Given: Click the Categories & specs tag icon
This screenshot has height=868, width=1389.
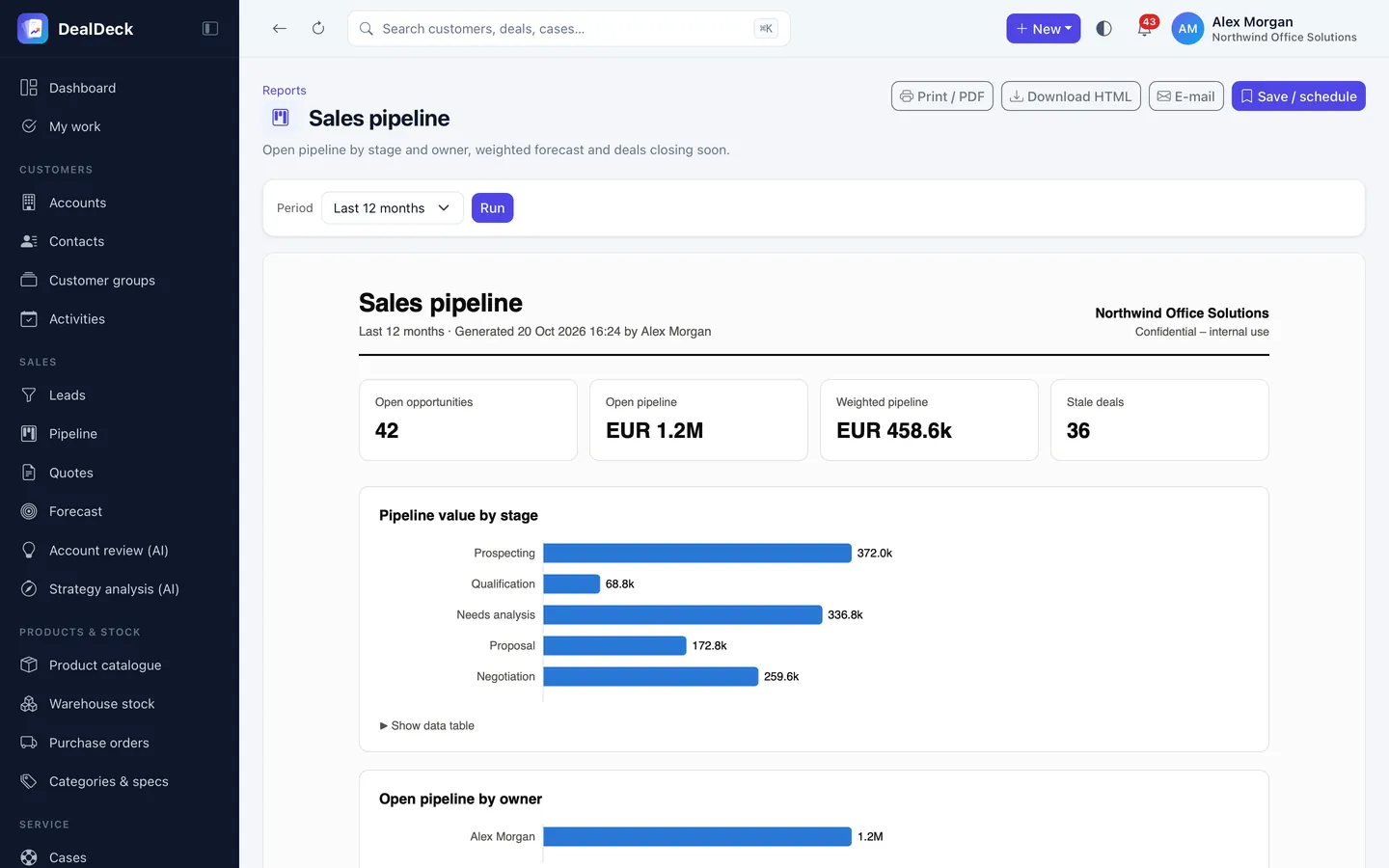Looking at the screenshot, I should pos(29,781).
